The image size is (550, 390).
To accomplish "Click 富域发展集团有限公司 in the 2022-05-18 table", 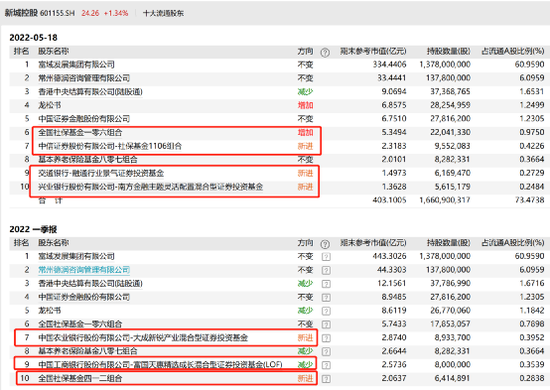I will [x=76, y=65].
